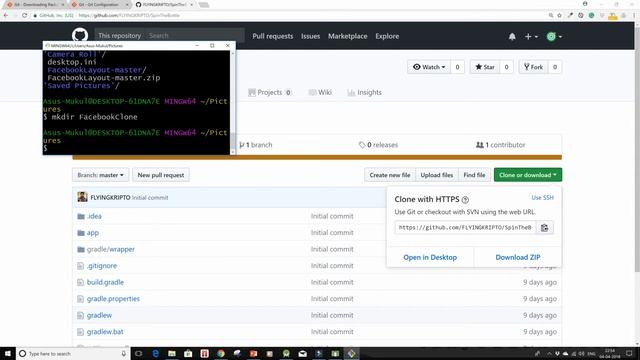Switch to the Wiki tab

[x=320, y=93]
